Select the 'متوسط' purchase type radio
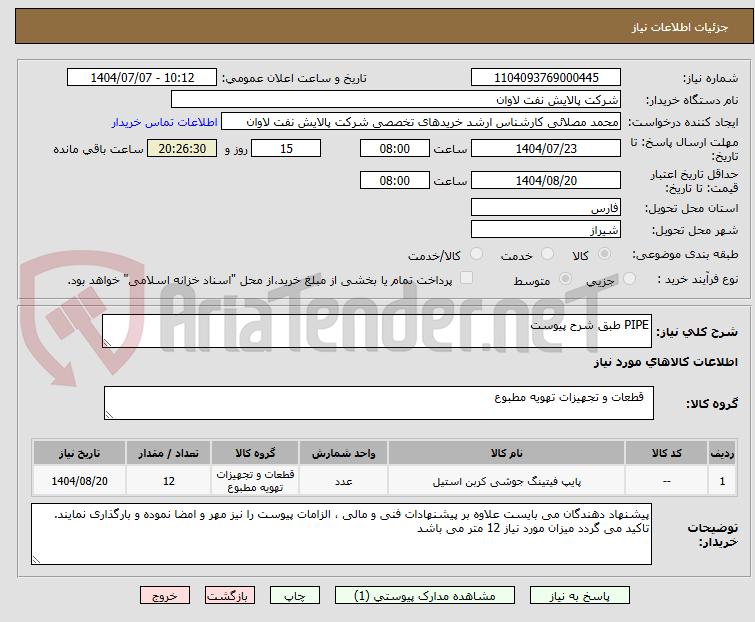This screenshot has width=755, height=622. [565, 279]
